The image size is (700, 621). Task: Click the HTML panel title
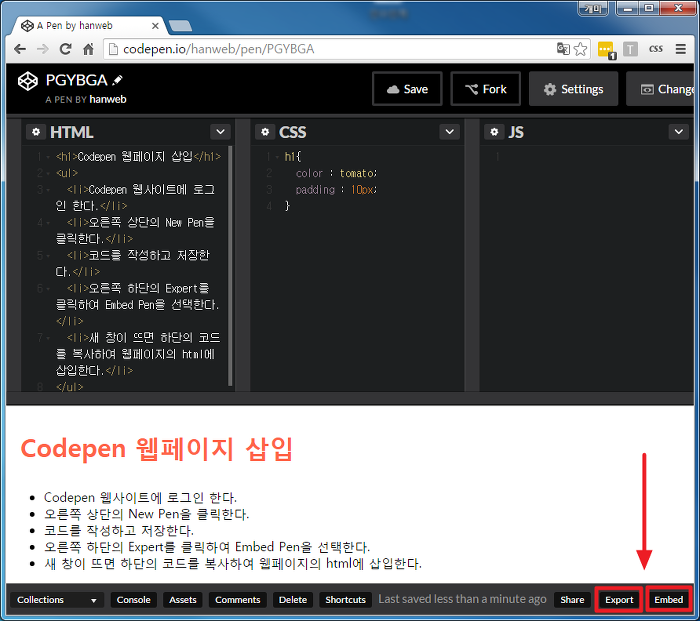71,132
